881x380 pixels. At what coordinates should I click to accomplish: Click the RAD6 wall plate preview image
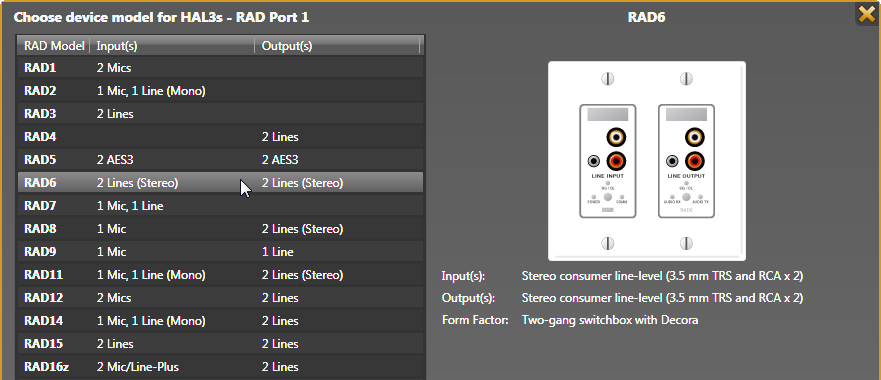pos(647,161)
